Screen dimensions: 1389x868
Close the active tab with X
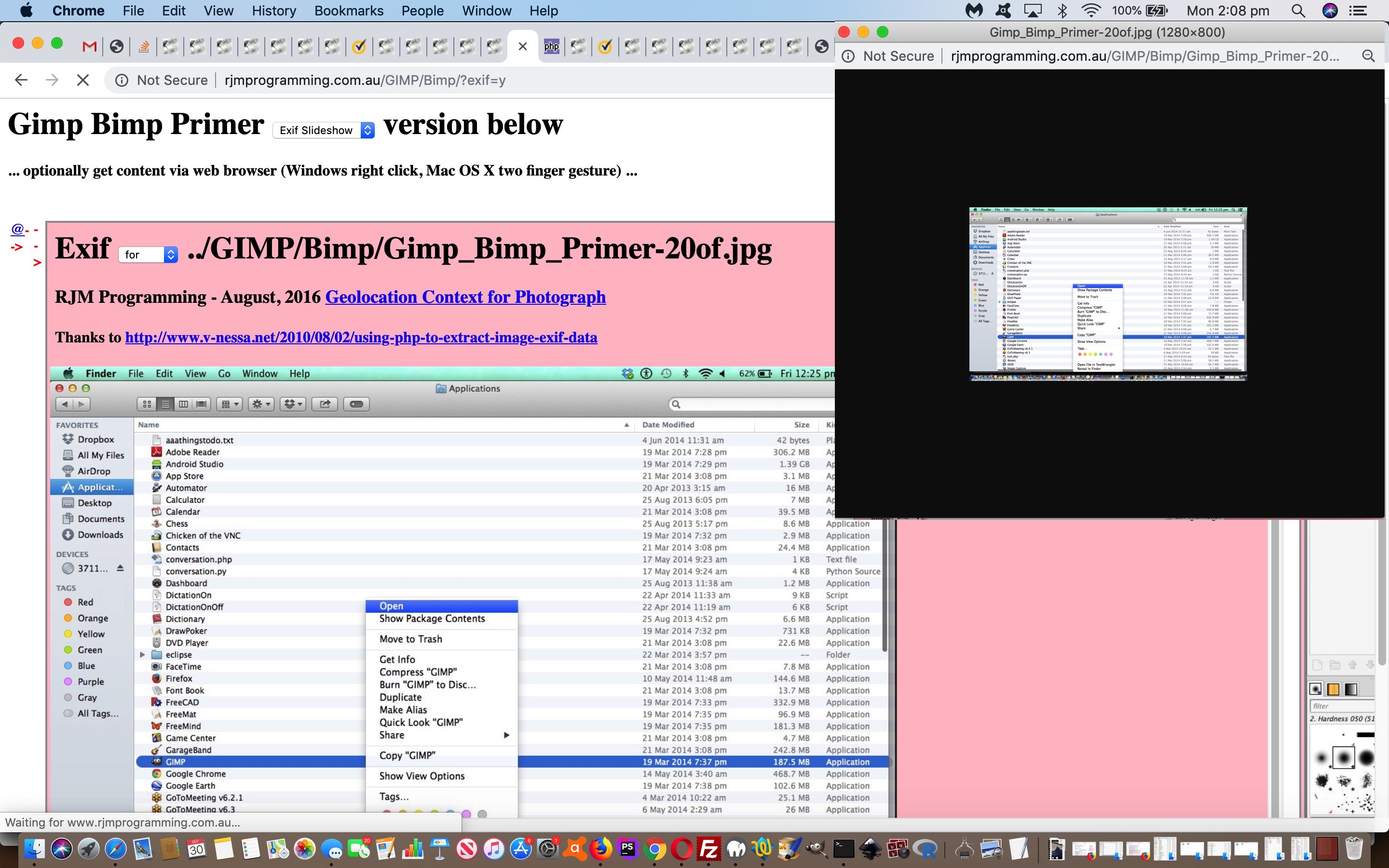click(x=522, y=46)
